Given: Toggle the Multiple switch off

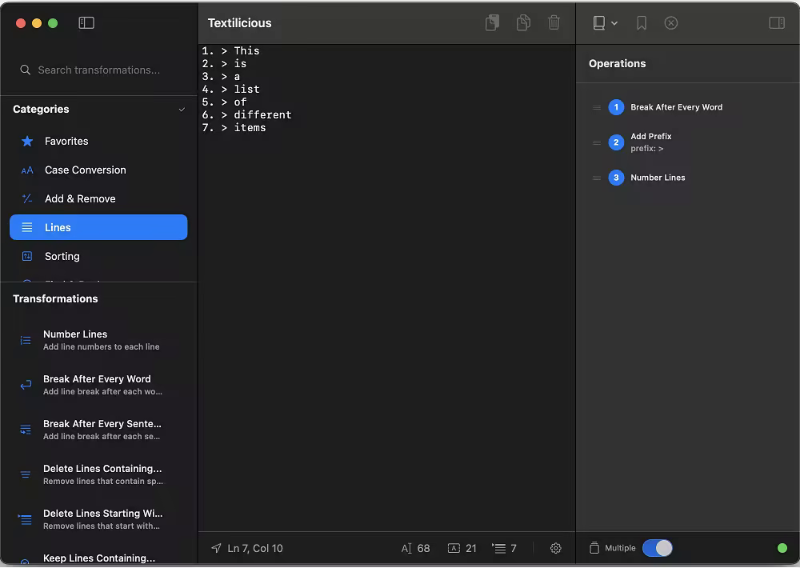Looking at the screenshot, I should pos(657,548).
